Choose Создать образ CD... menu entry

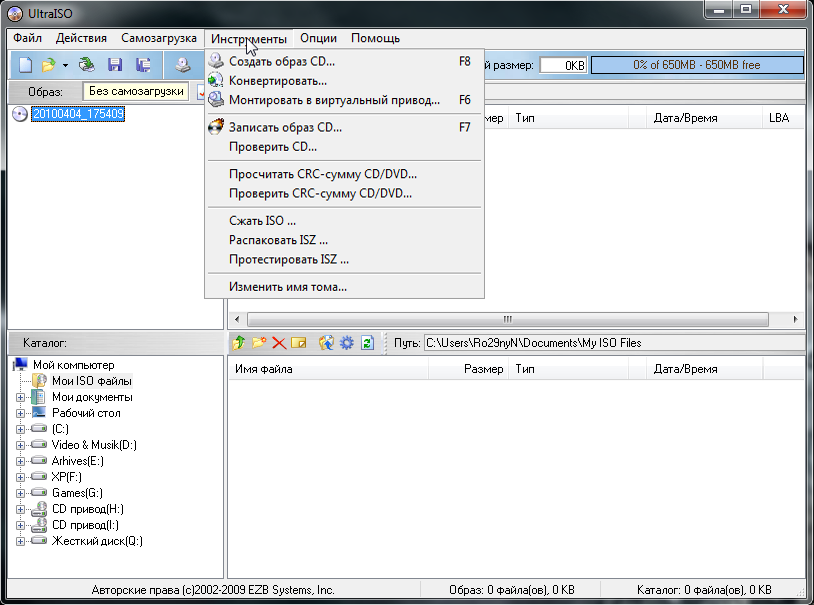coord(344,61)
